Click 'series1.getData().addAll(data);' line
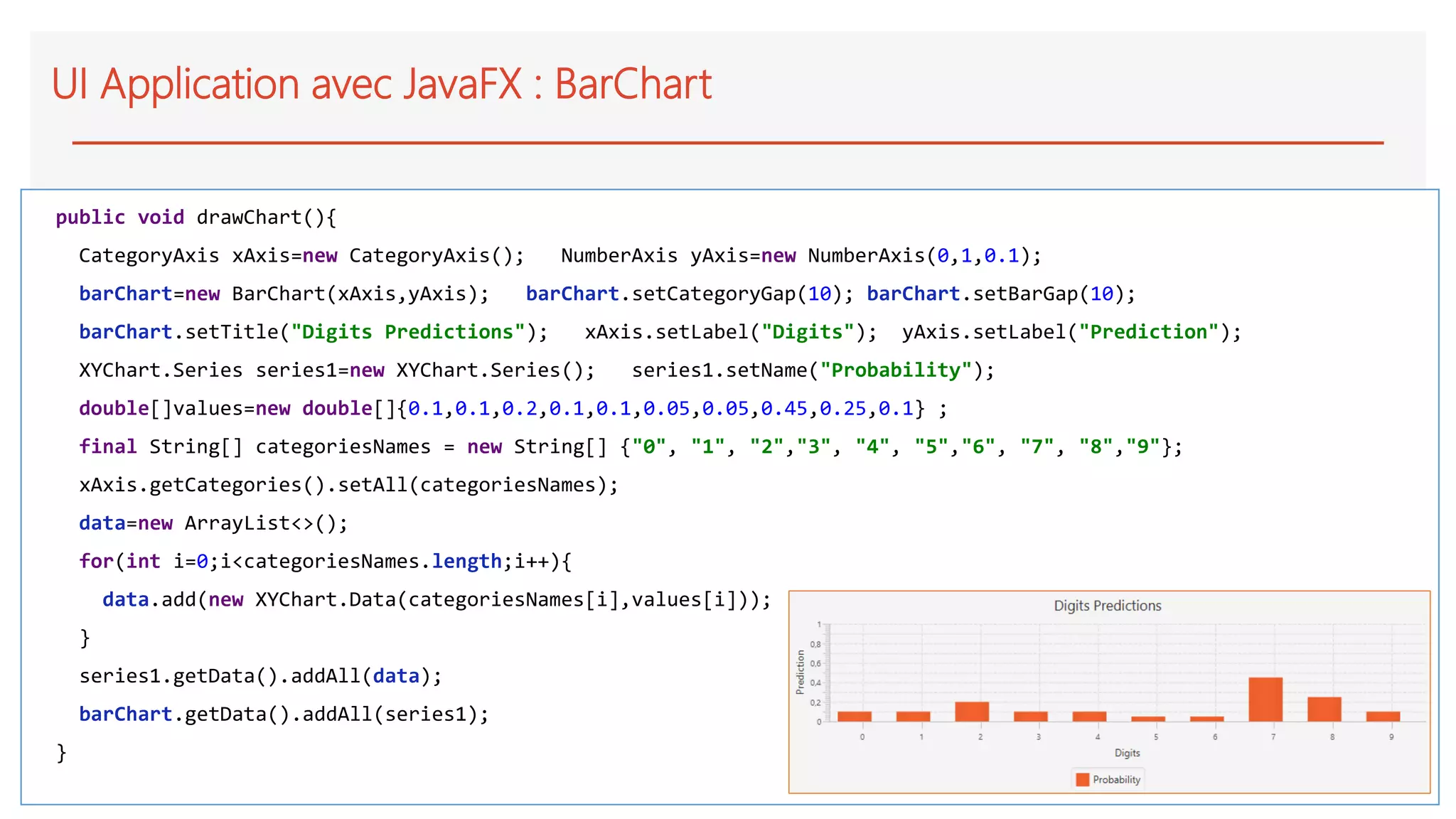The width and height of the screenshot is (1456, 819). [x=260, y=676]
